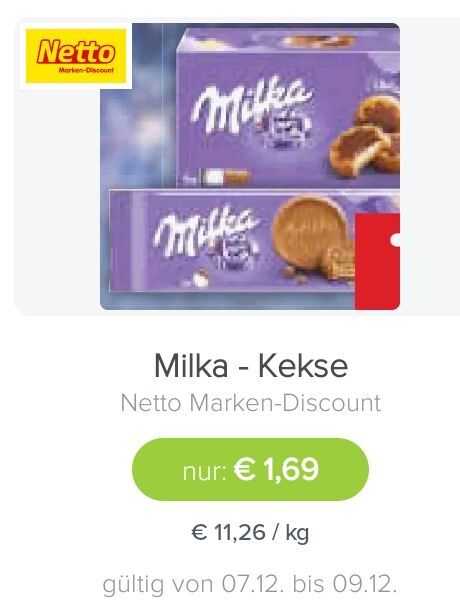Screen dimensions: 460x608
Task: Click the € 1,69 amount in the green pill
Action: tap(277, 469)
